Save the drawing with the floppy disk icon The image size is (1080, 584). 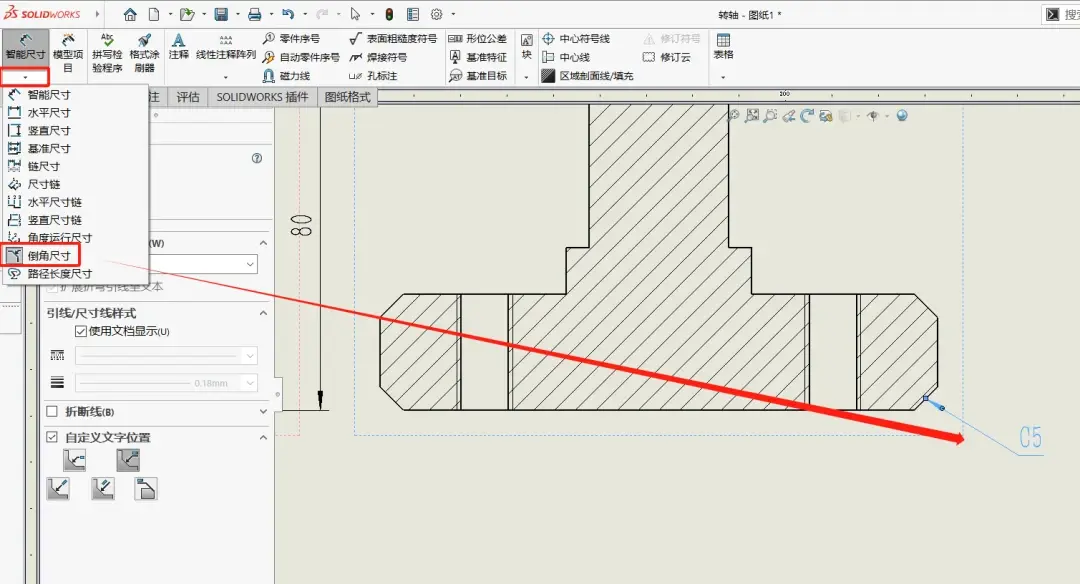pos(221,14)
